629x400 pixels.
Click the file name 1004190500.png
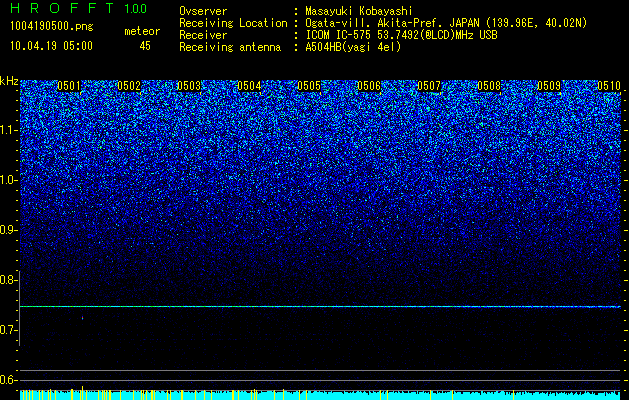pyautogui.click(x=52, y=27)
